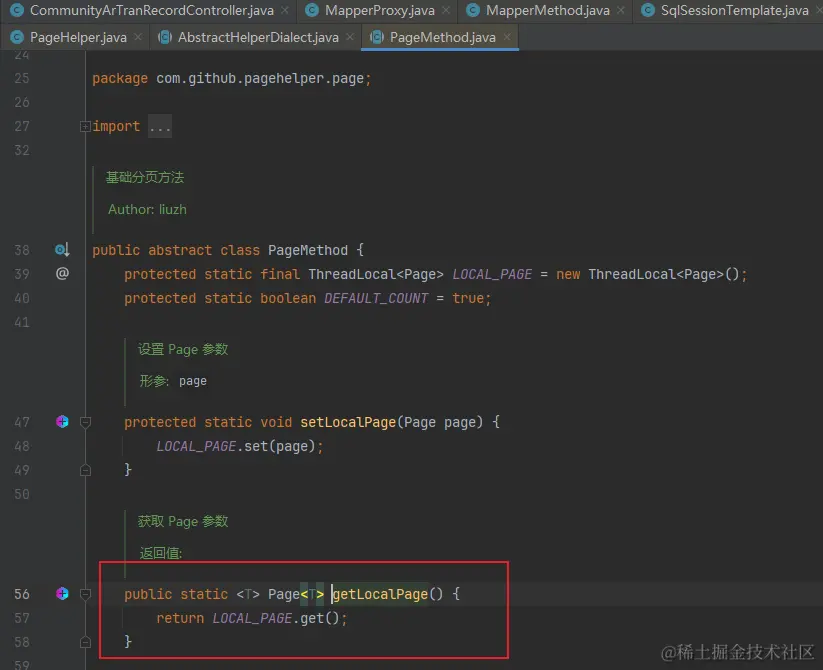Viewport: 823px width, 670px height.
Task: Click the LOCAL_PAGE field declaration on line 39
Action: (492, 274)
